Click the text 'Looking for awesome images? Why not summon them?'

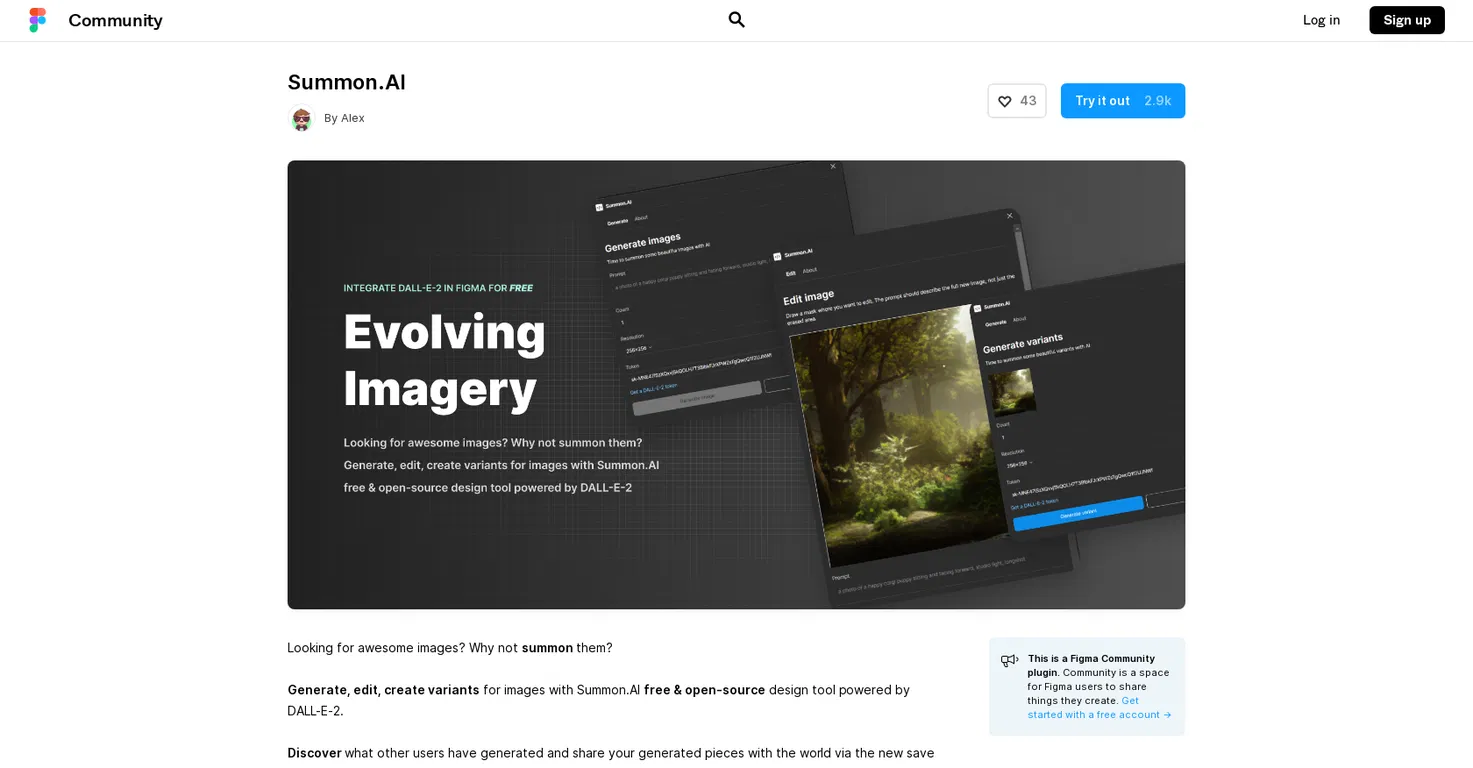click(450, 648)
